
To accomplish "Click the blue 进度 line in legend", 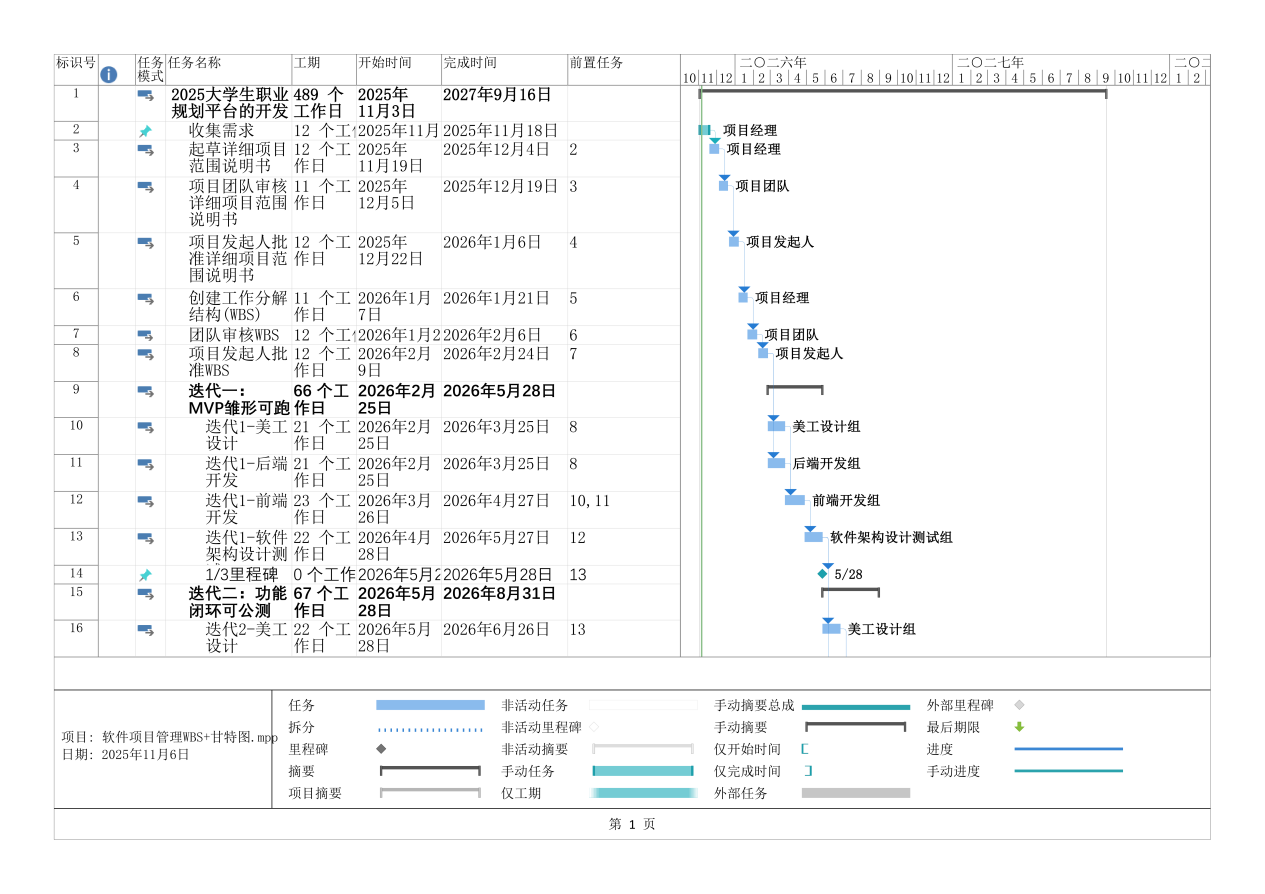I will click(x=1069, y=749).
